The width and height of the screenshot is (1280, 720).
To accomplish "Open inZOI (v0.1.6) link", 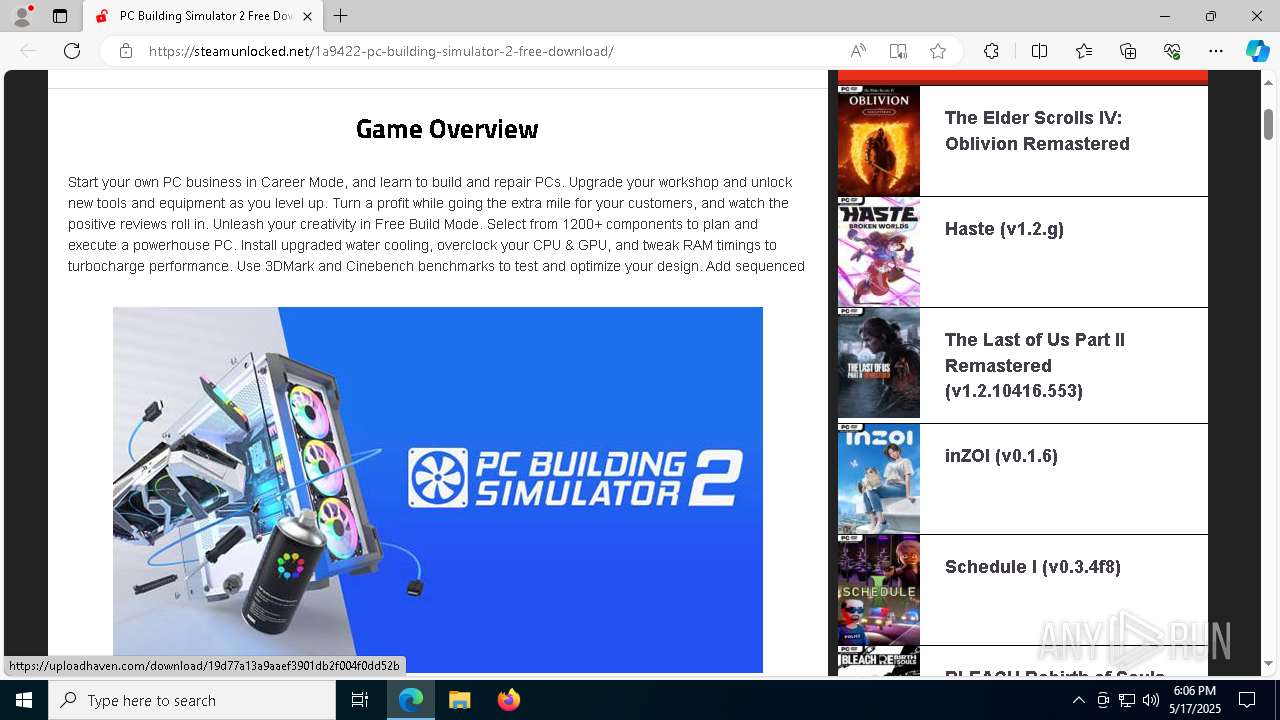I will click(1001, 456).
